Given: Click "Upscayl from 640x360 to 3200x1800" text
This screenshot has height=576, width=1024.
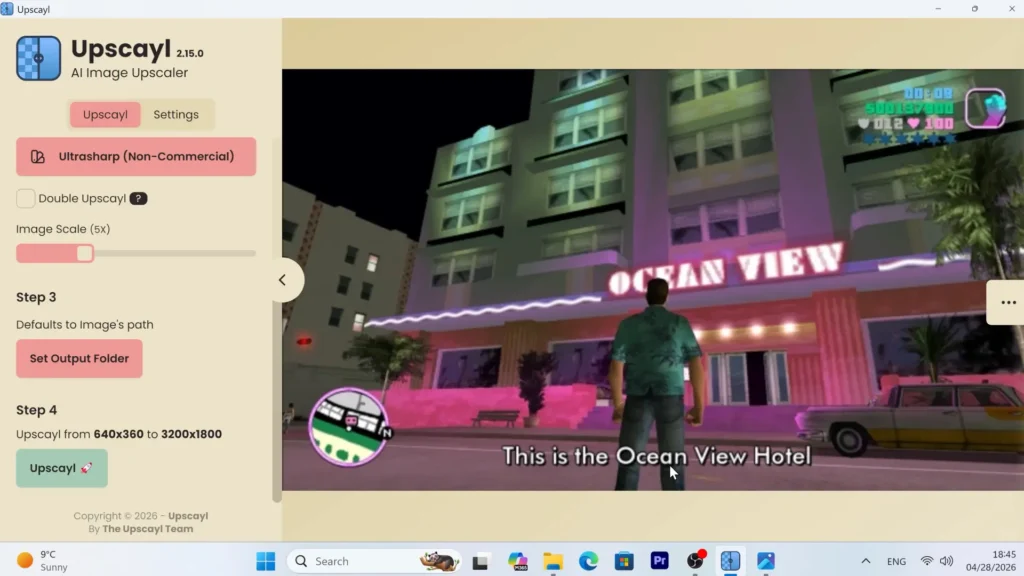Looking at the screenshot, I should coord(119,434).
